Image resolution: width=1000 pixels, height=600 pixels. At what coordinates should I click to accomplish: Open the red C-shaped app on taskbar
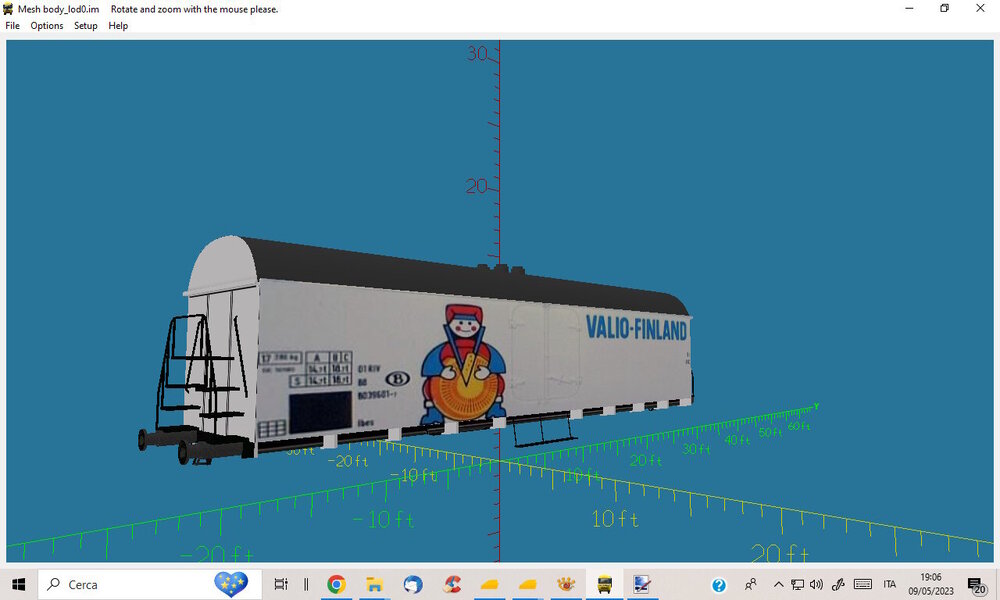click(452, 584)
